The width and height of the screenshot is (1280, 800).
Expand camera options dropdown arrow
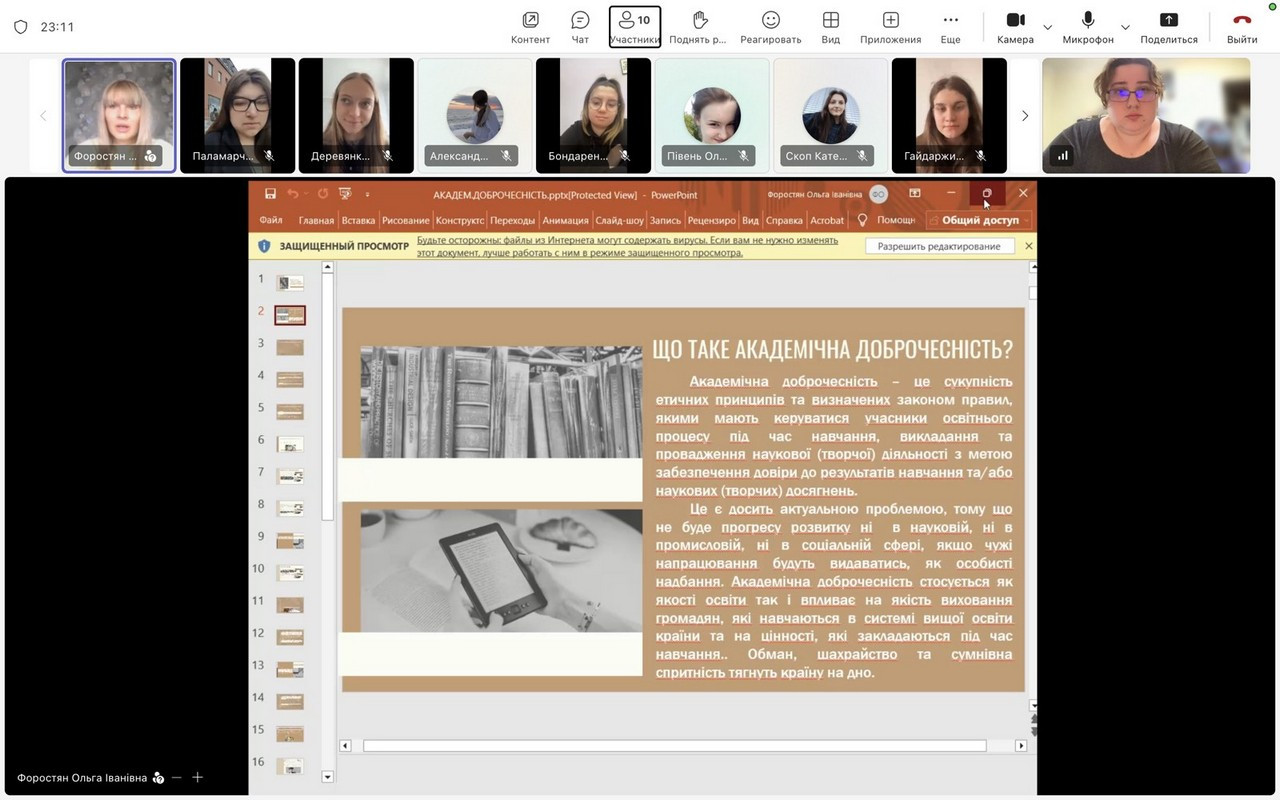tap(1048, 27)
